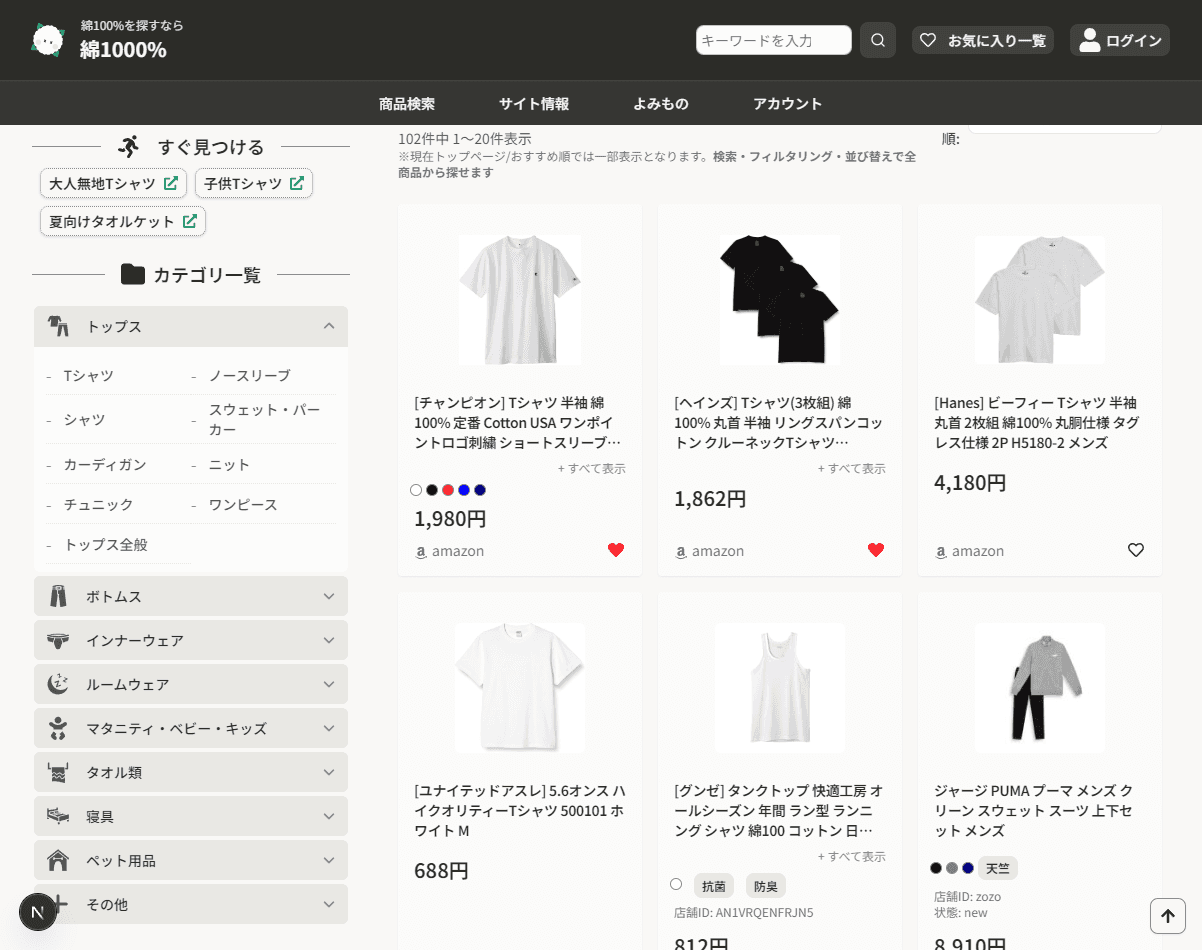Click the keyword search input field
Screen dimensions: 1202x950
tap(773, 40)
